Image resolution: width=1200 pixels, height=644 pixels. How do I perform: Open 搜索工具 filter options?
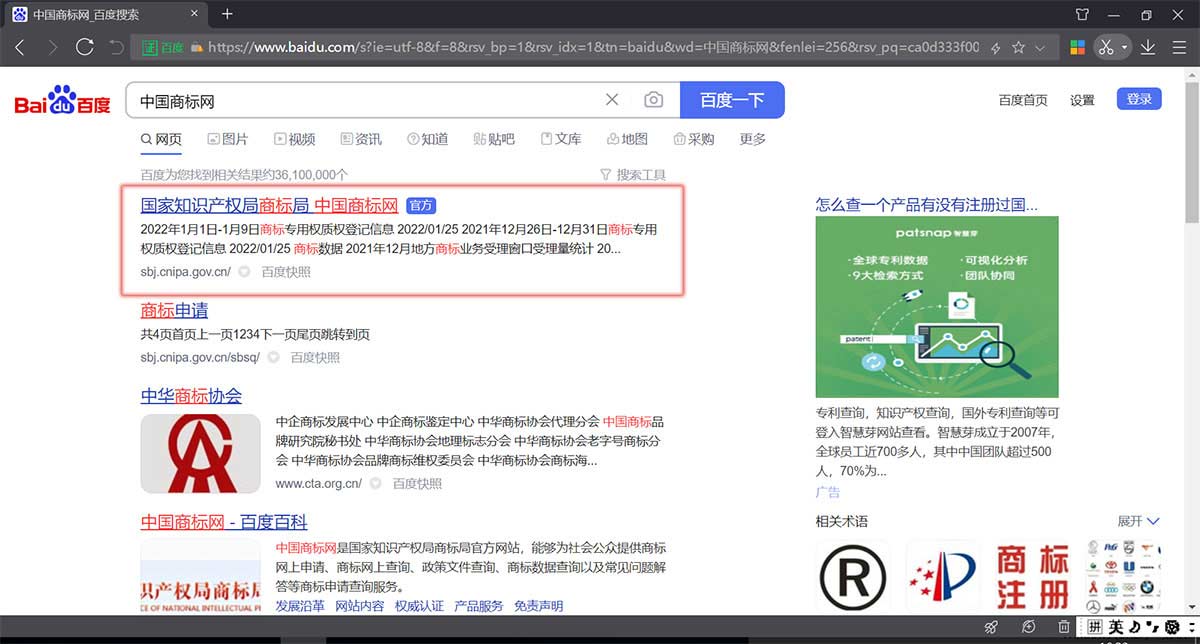point(633,175)
